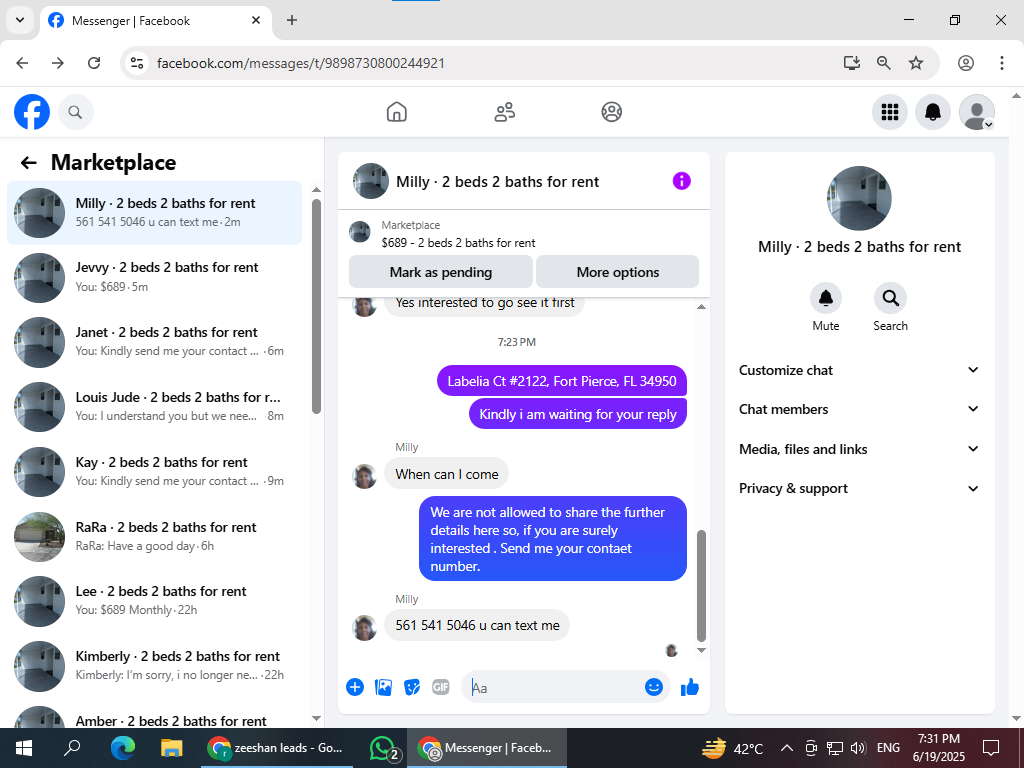Open Kay conversation in the list
The image size is (1024, 768).
coord(155,472)
